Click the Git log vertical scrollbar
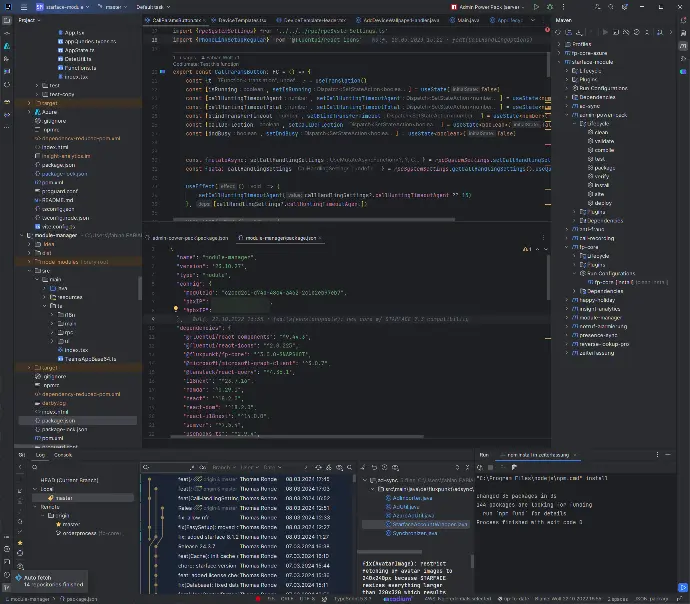The width and height of the screenshot is (690, 604). (354, 480)
